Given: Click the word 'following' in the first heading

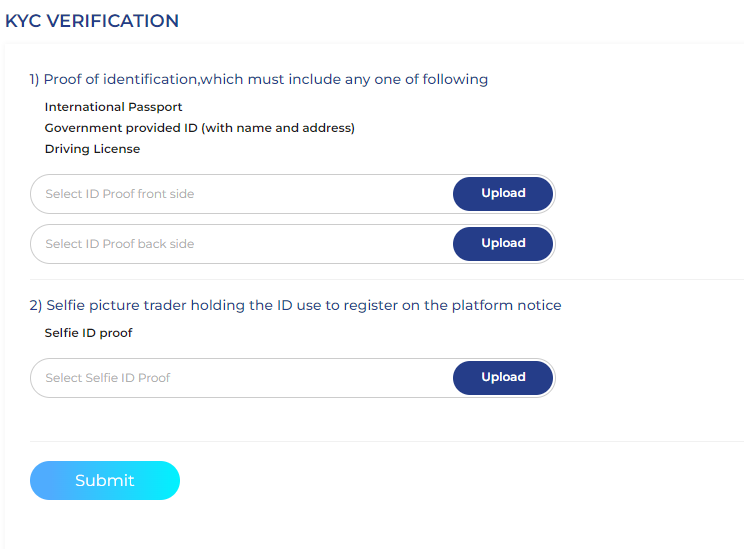Looking at the screenshot, I should click(x=455, y=79).
